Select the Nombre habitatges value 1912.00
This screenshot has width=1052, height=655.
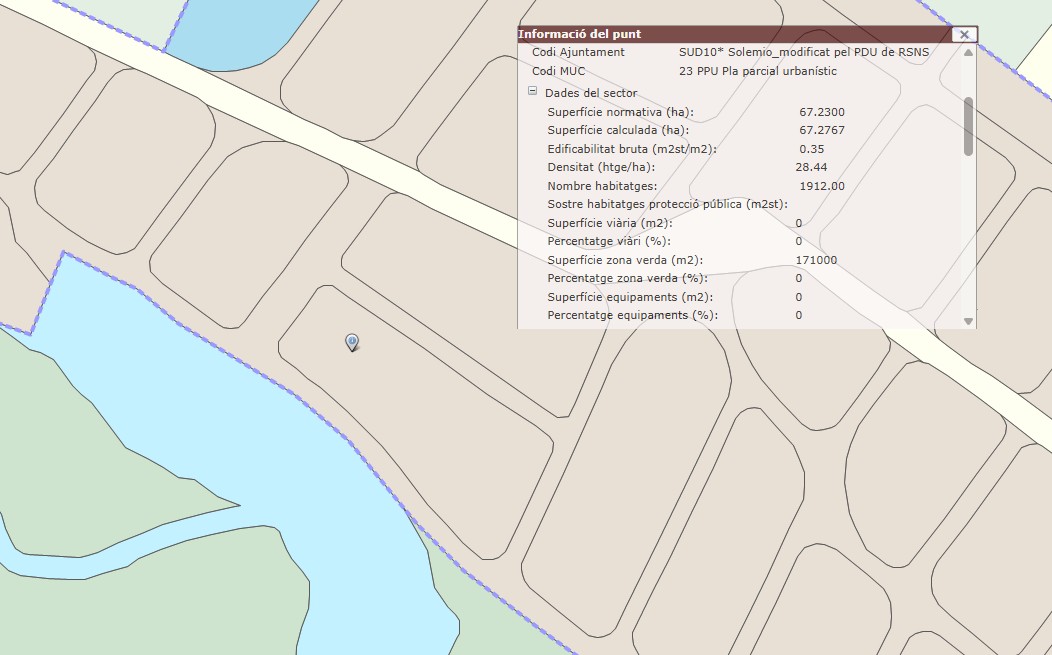click(822, 186)
